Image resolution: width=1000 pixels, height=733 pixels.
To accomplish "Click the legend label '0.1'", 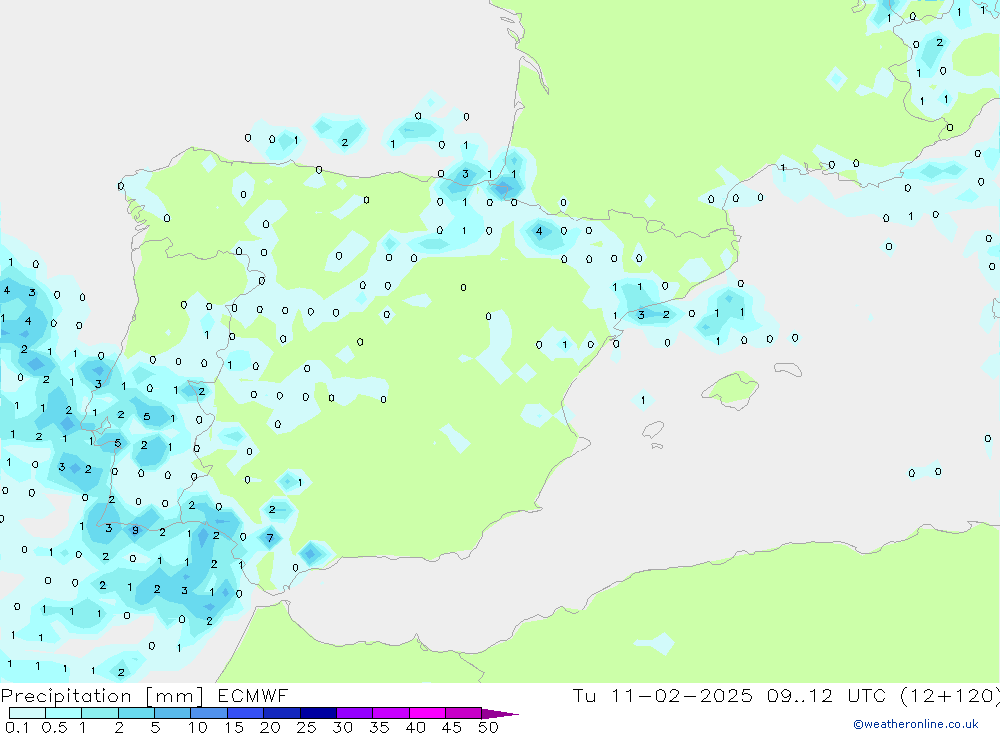I will tap(17, 727).
